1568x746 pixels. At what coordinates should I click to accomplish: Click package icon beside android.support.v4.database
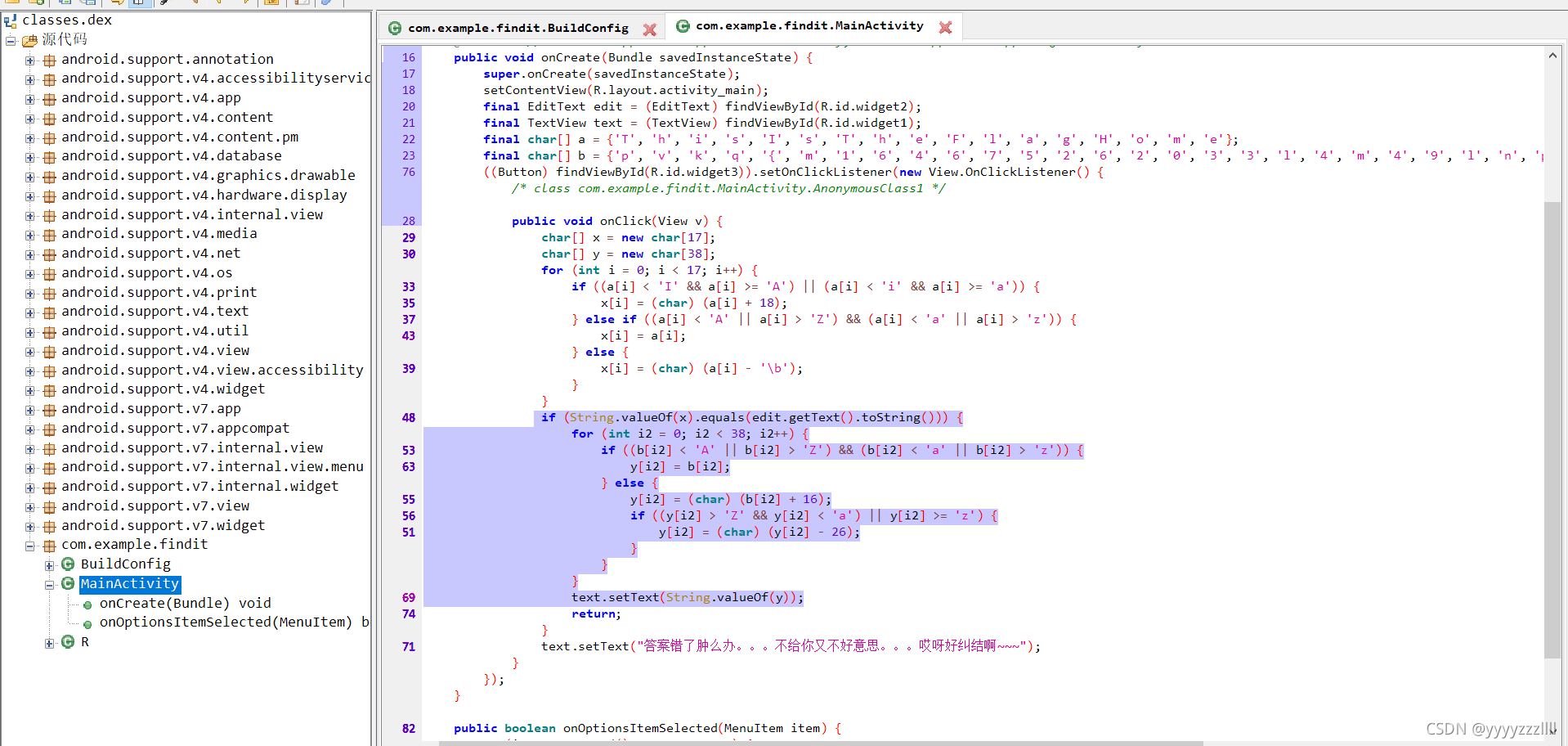pyautogui.click(x=49, y=157)
